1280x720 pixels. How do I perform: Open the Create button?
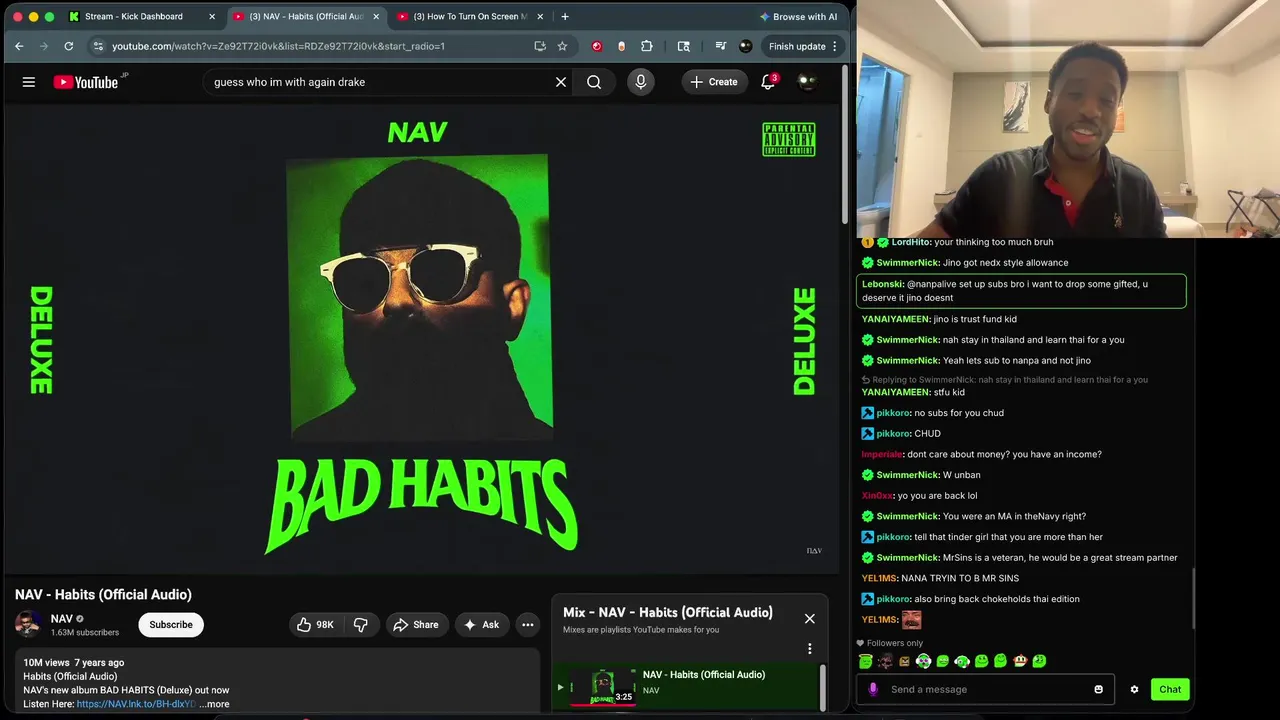click(714, 82)
